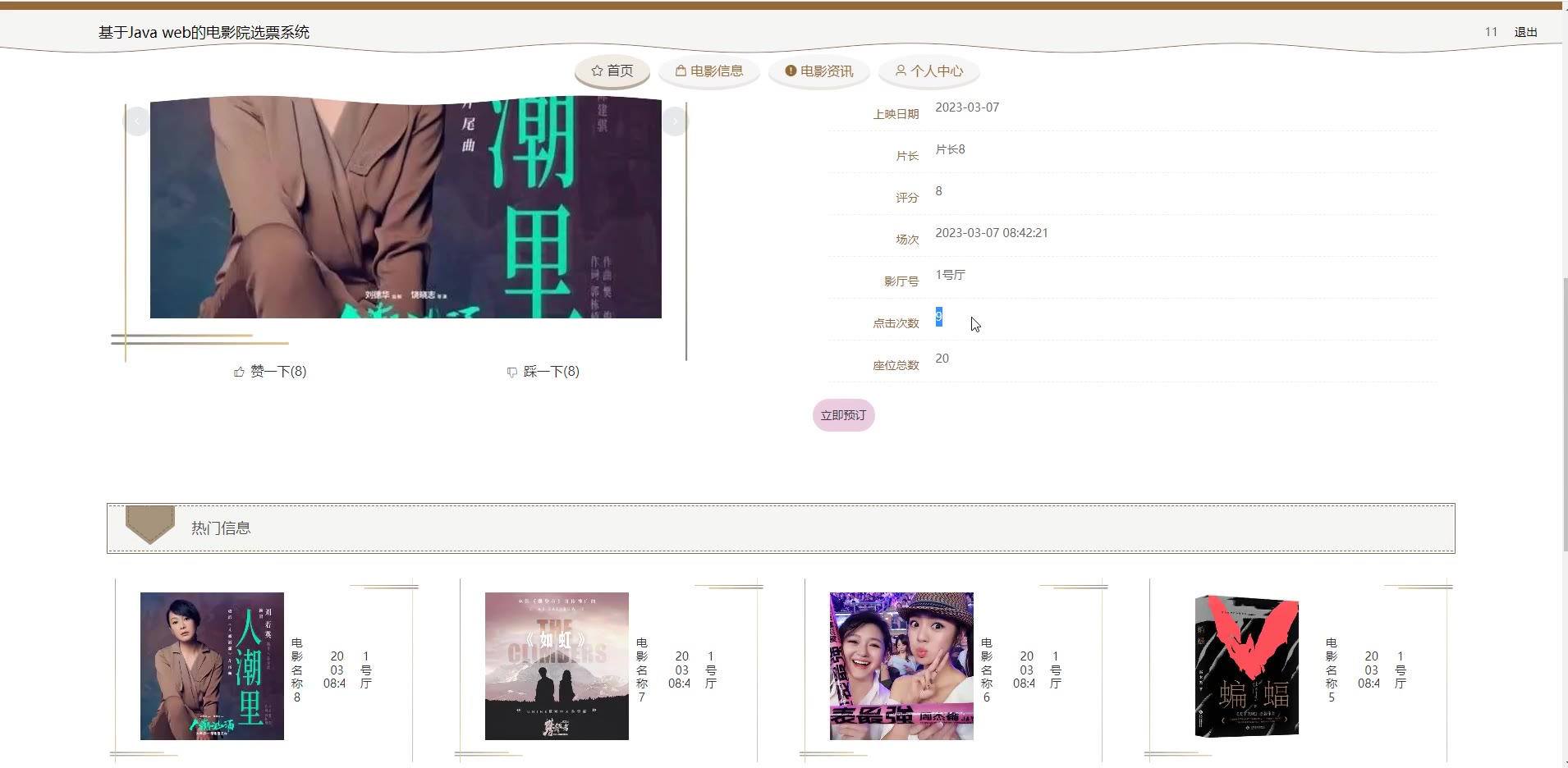
Task: Click the release date value 2023-03-07
Action: [967, 107]
